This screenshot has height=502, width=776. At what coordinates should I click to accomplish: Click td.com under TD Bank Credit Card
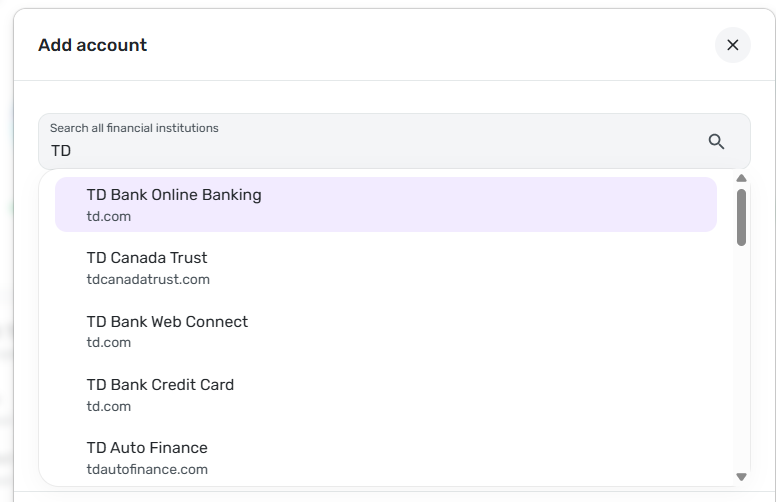108,406
